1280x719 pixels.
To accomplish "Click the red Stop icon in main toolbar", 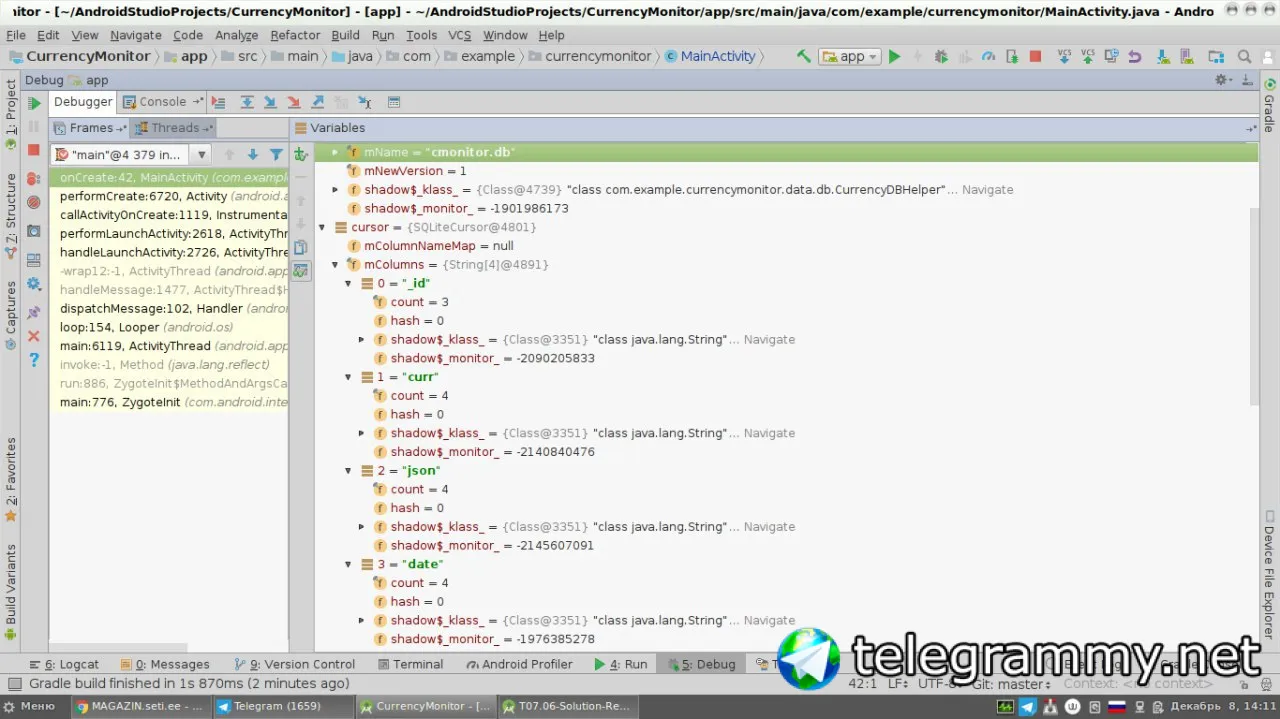I will (x=1035, y=56).
